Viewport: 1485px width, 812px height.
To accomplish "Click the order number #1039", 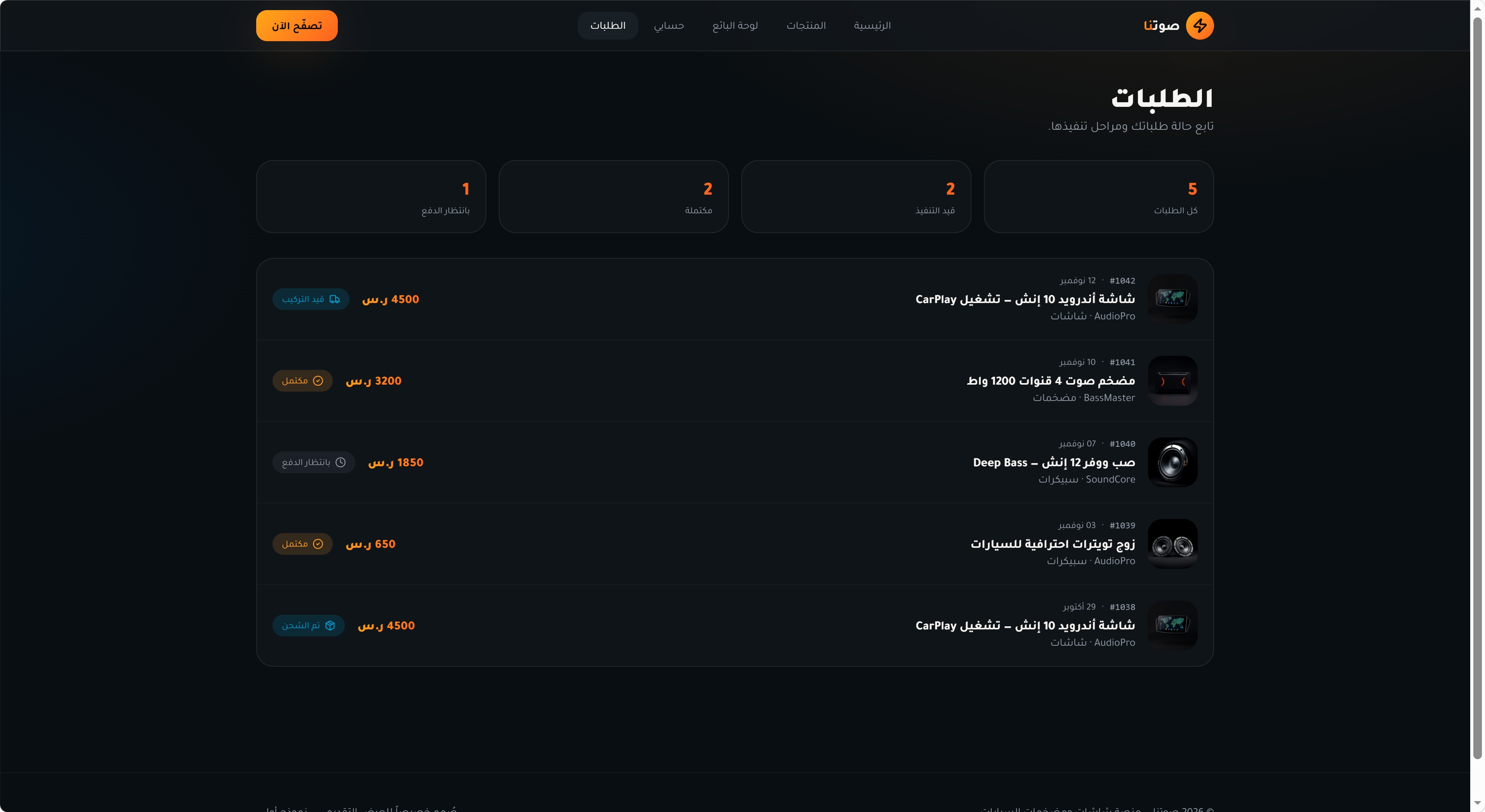I will click(x=1122, y=526).
